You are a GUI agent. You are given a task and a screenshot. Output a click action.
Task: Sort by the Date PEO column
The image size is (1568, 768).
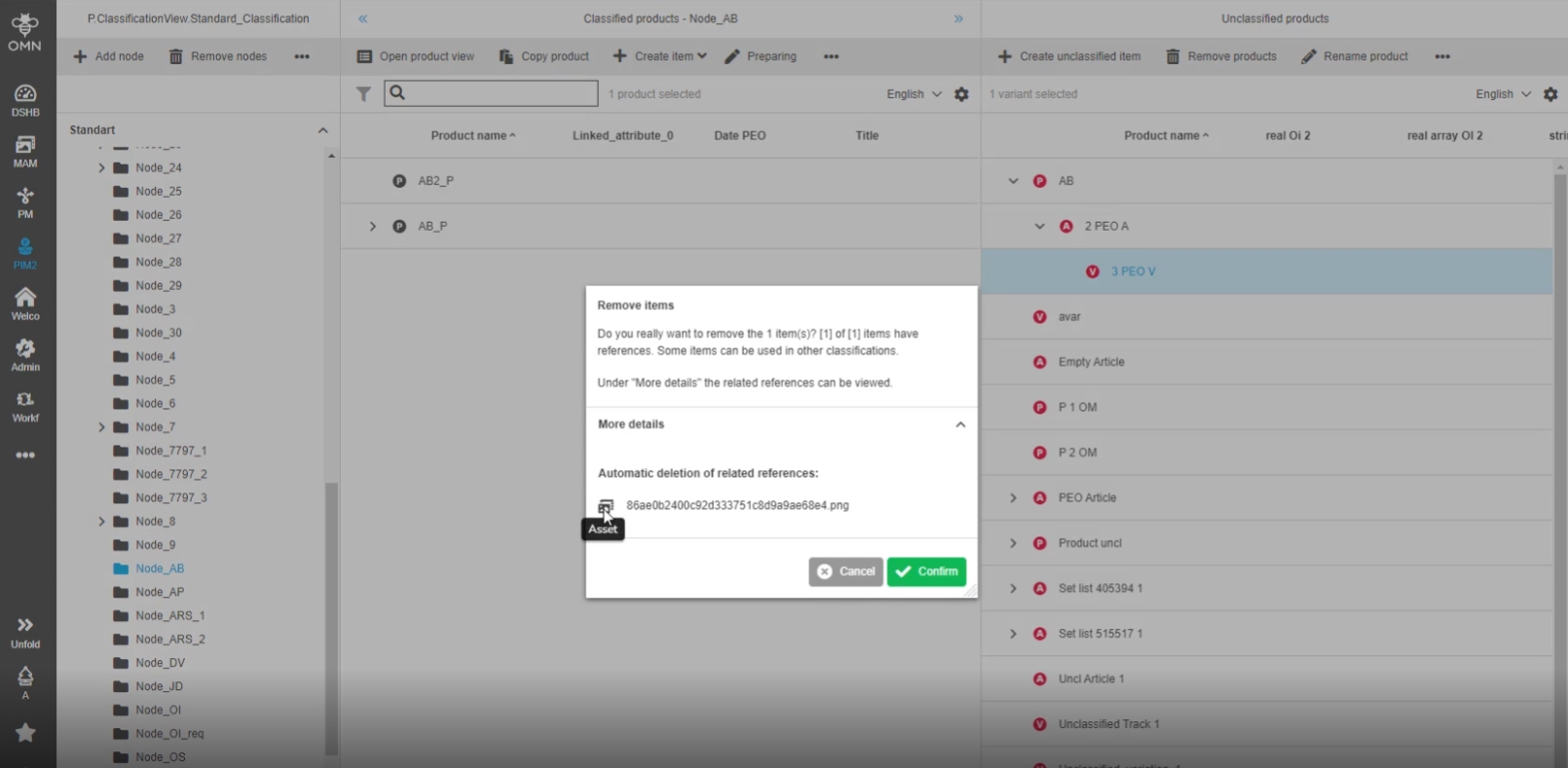[740, 136]
